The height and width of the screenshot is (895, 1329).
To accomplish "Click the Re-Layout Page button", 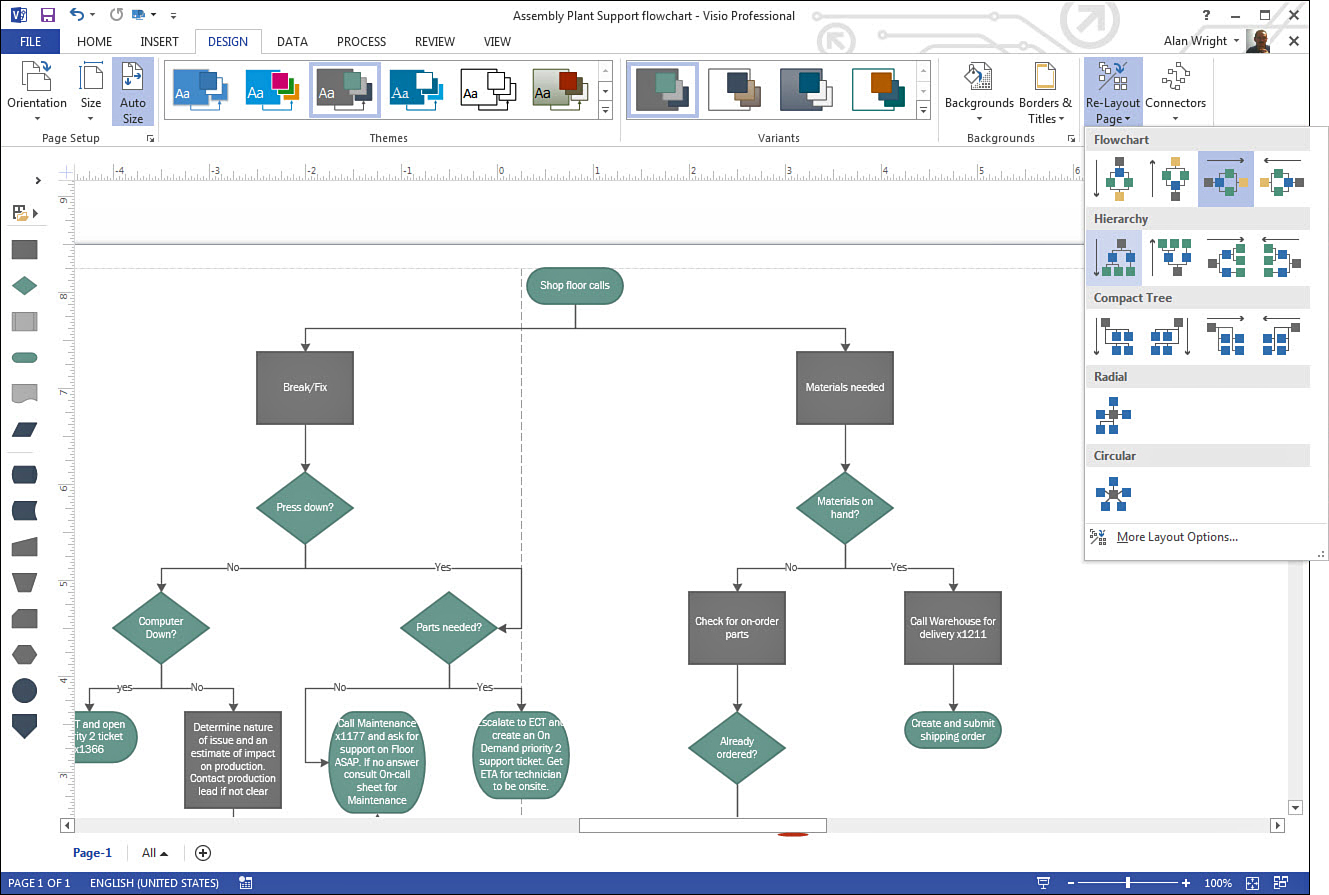I will [1112, 92].
